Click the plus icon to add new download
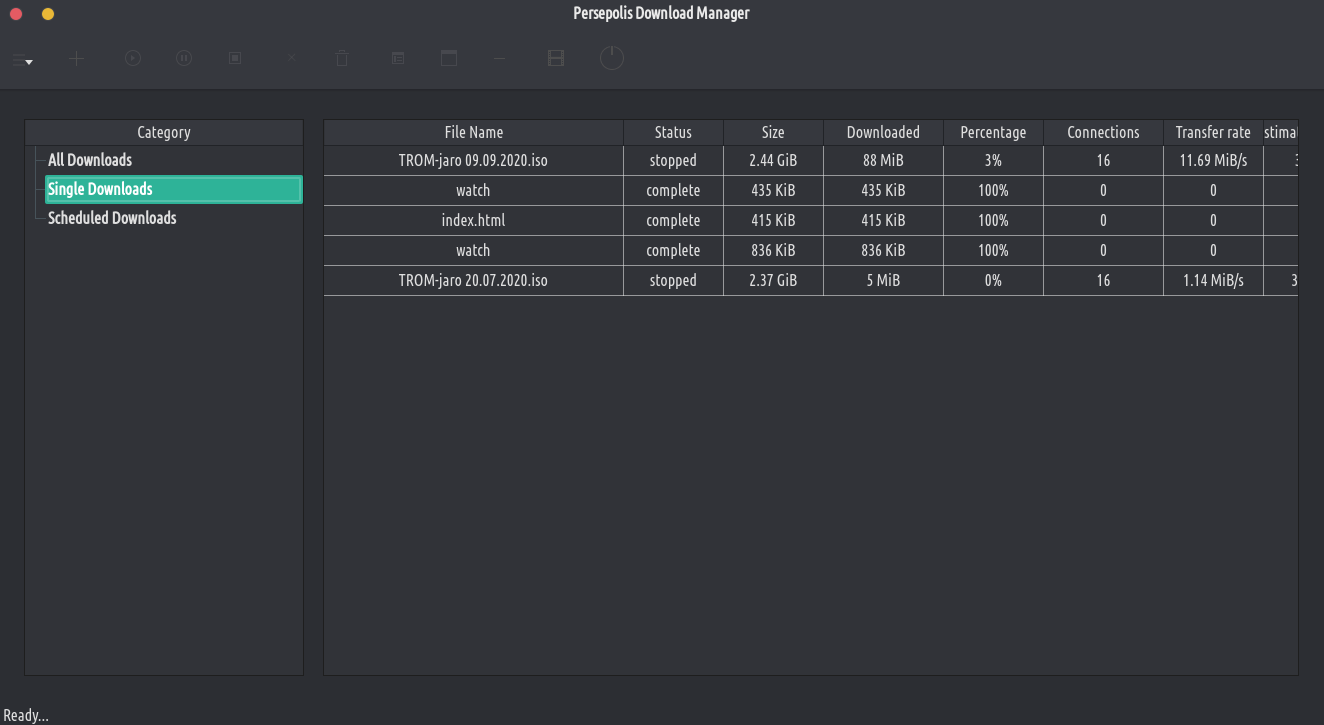The width and height of the screenshot is (1324, 725). (x=76, y=59)
